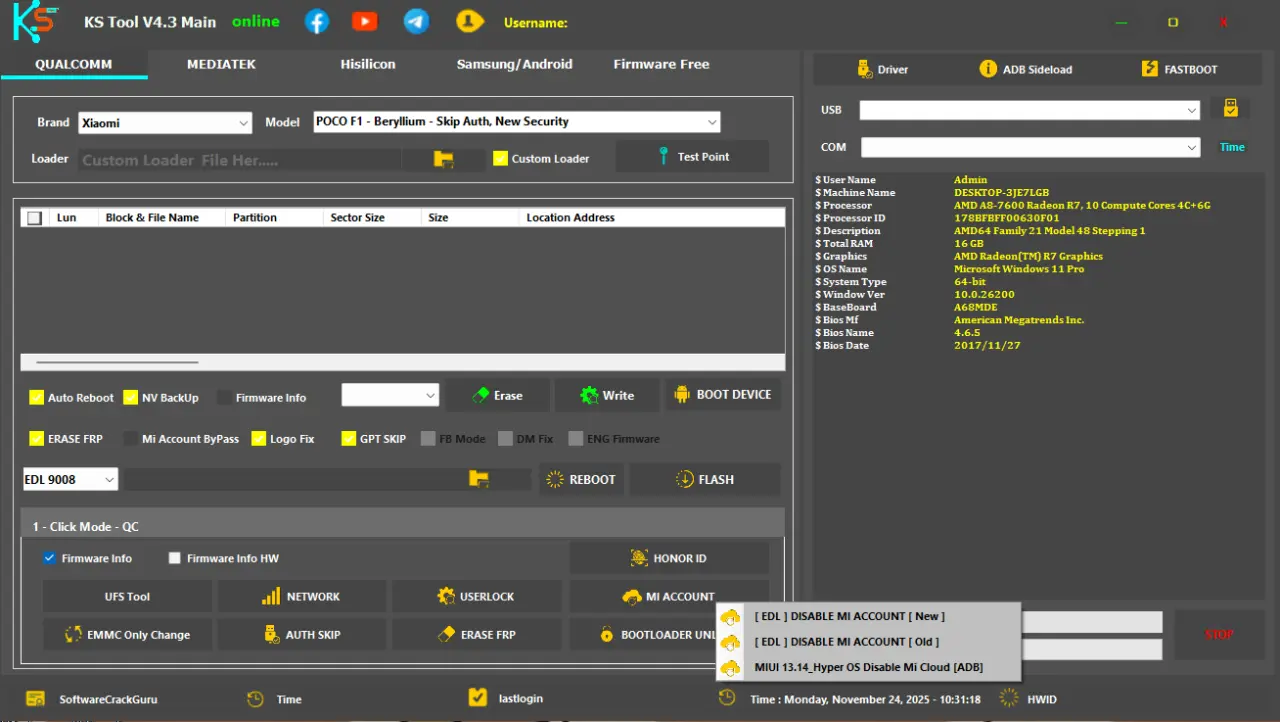Browse for custom loader file folder icon
Viewport: 1280px width, 722px height.
tap(444, 159)
